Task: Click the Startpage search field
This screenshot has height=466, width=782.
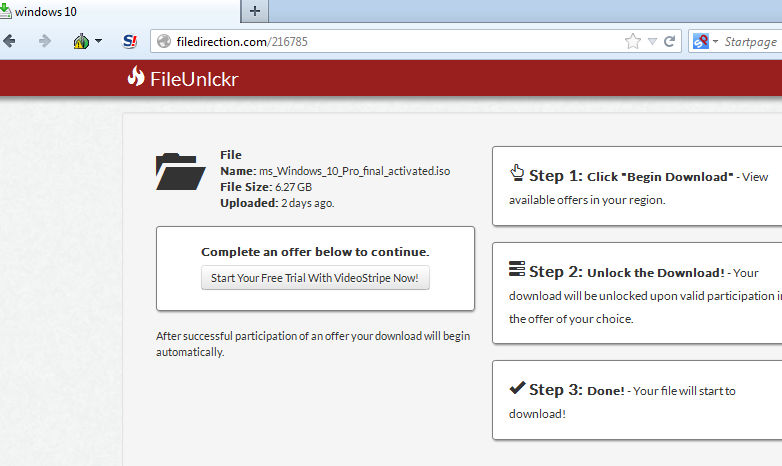Action: 751,42
